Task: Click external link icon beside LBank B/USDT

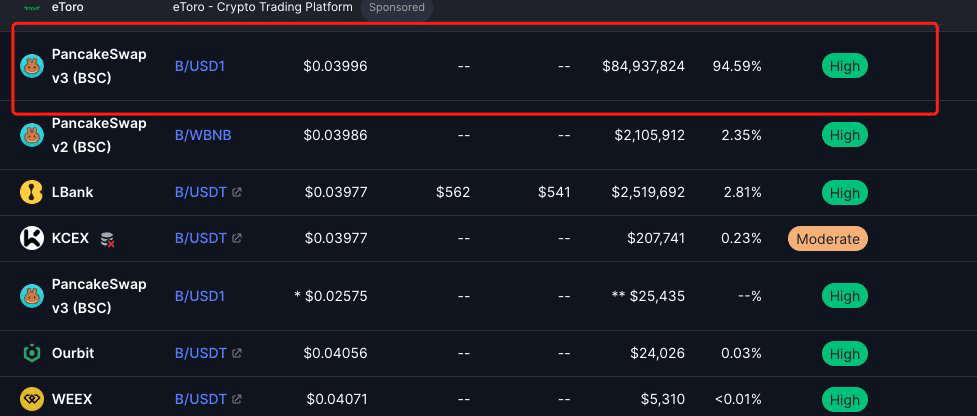Action: tap(237, 192)
